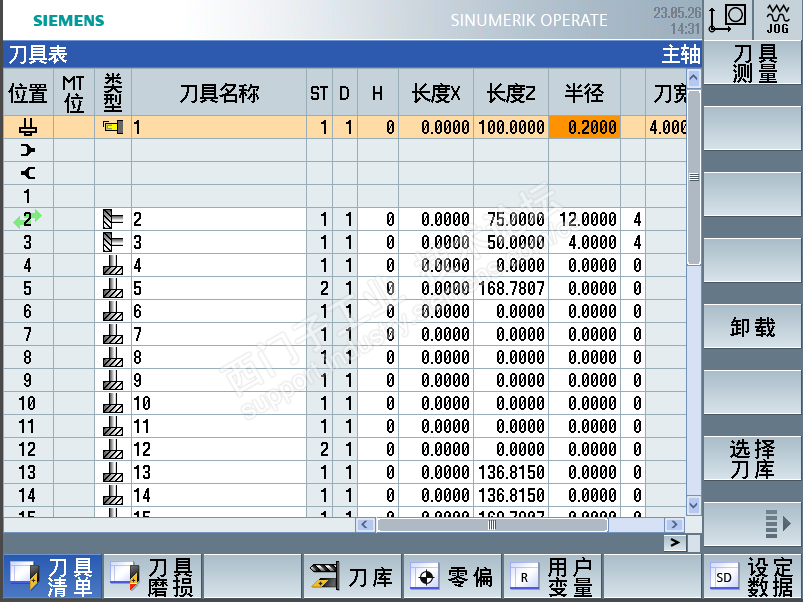
Task: Select magazine position number 10
Action: [x=27, y=403]
